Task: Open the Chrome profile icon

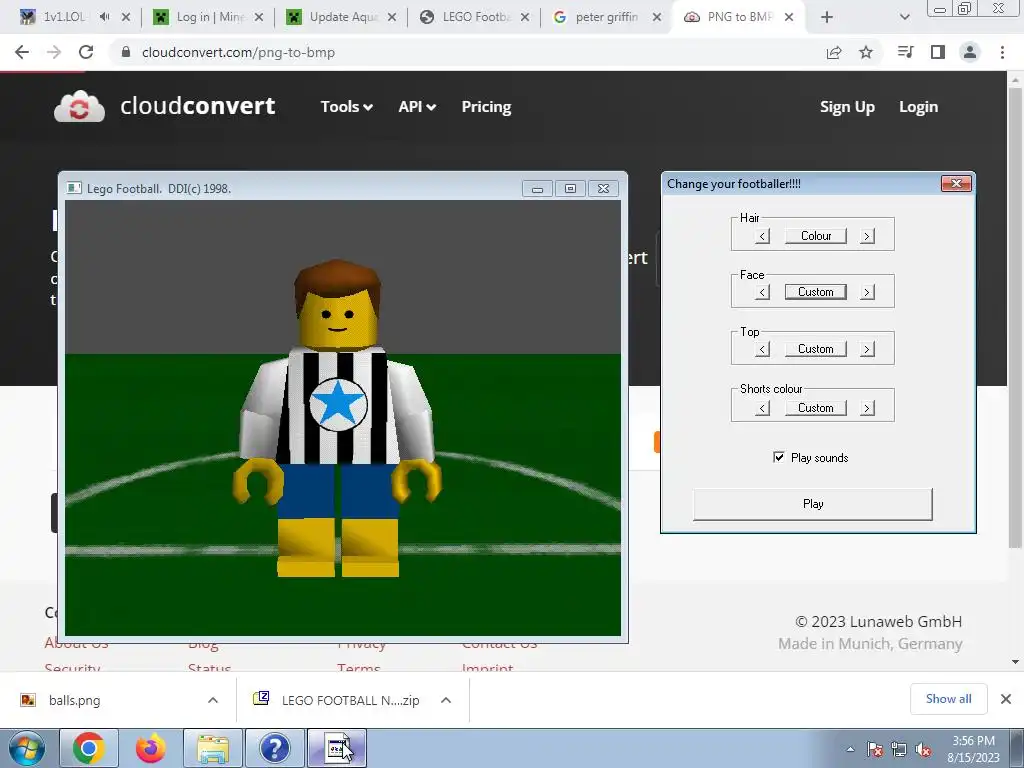Action: (x=970, y=52)
